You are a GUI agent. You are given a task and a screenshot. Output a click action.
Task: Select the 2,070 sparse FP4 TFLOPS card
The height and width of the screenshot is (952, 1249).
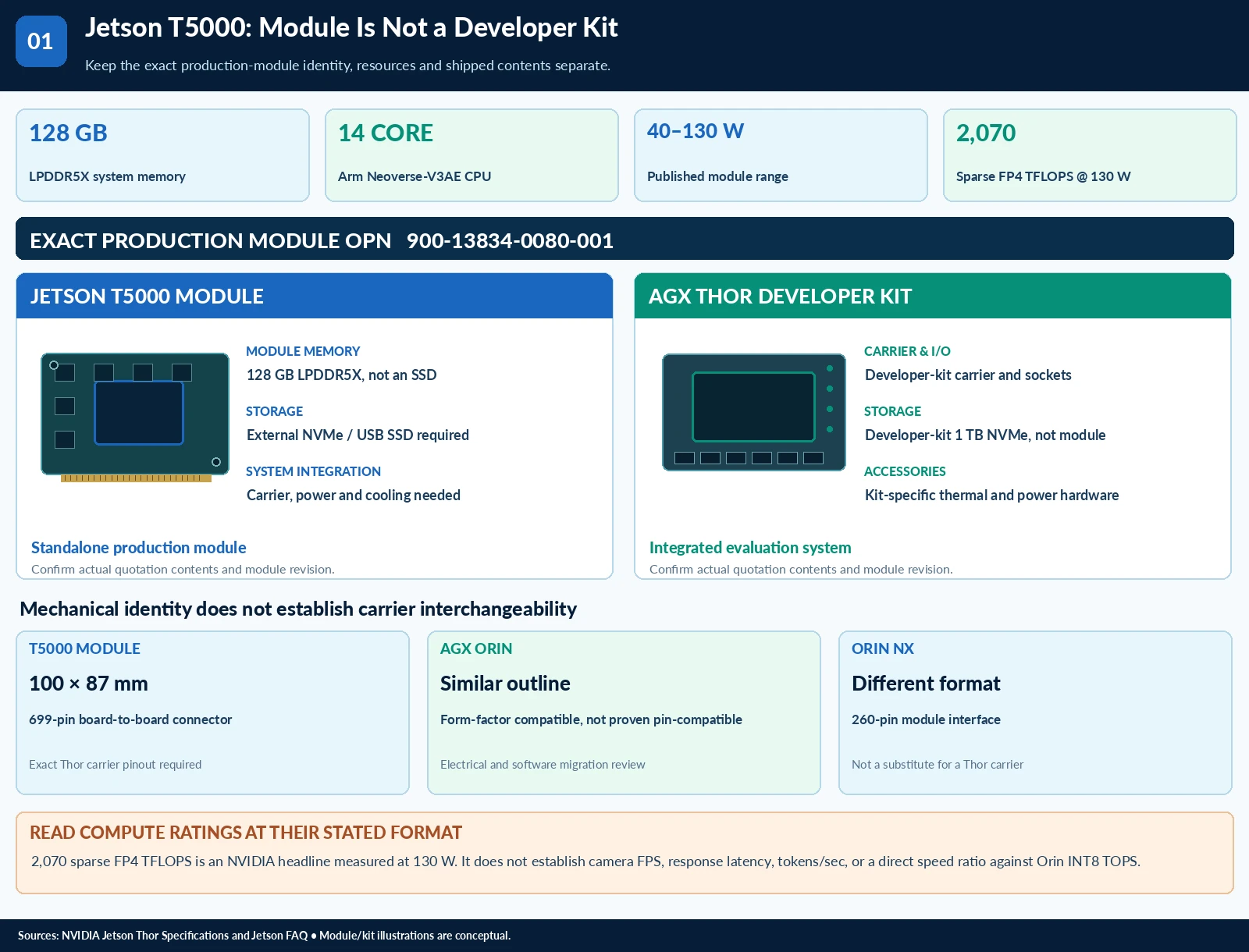[x=1090, y=155]
